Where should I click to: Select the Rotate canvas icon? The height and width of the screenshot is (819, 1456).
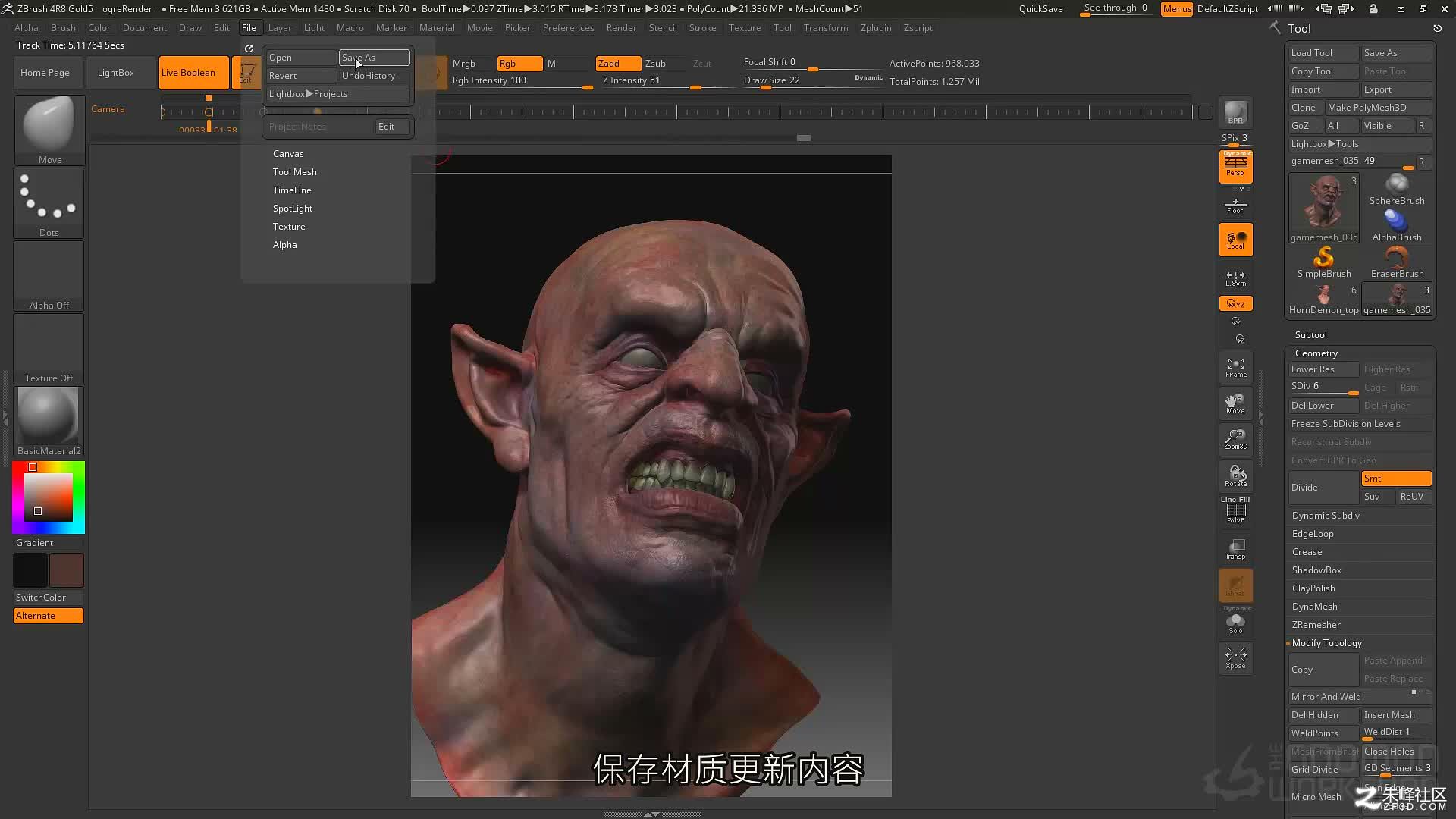1235,476
